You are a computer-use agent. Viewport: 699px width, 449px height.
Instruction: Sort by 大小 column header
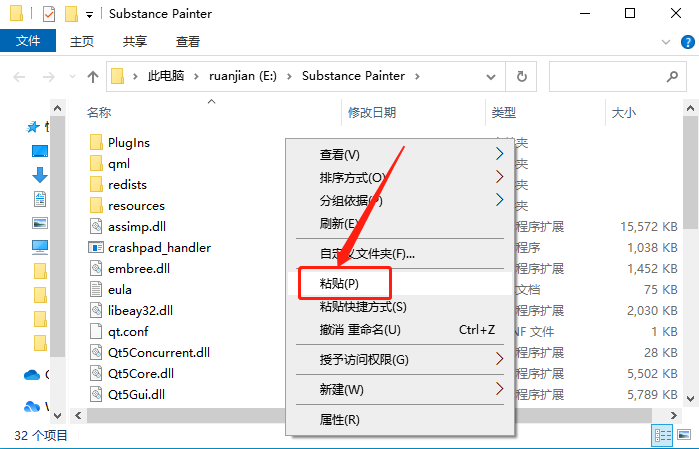click(x=624, y=112)
